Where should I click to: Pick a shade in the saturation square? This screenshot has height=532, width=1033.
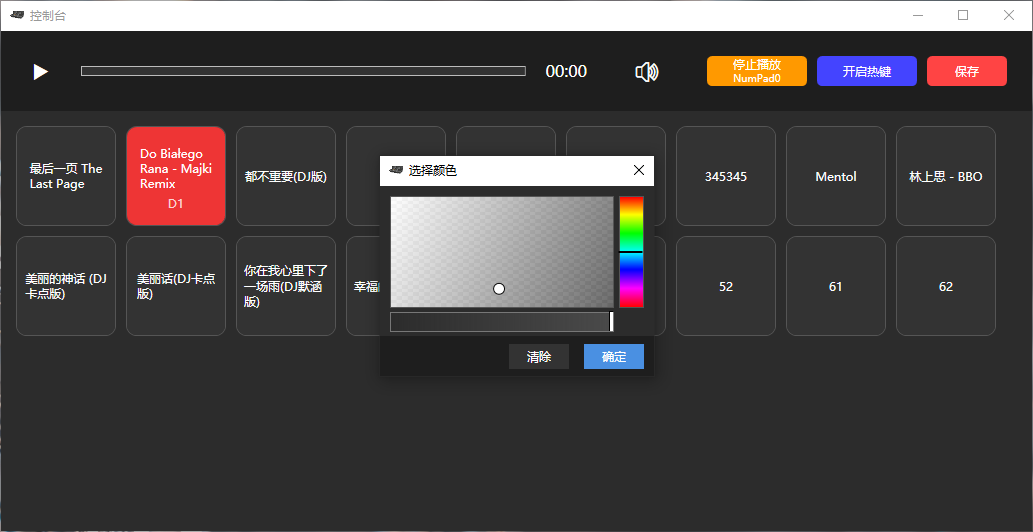pos(502,252)
